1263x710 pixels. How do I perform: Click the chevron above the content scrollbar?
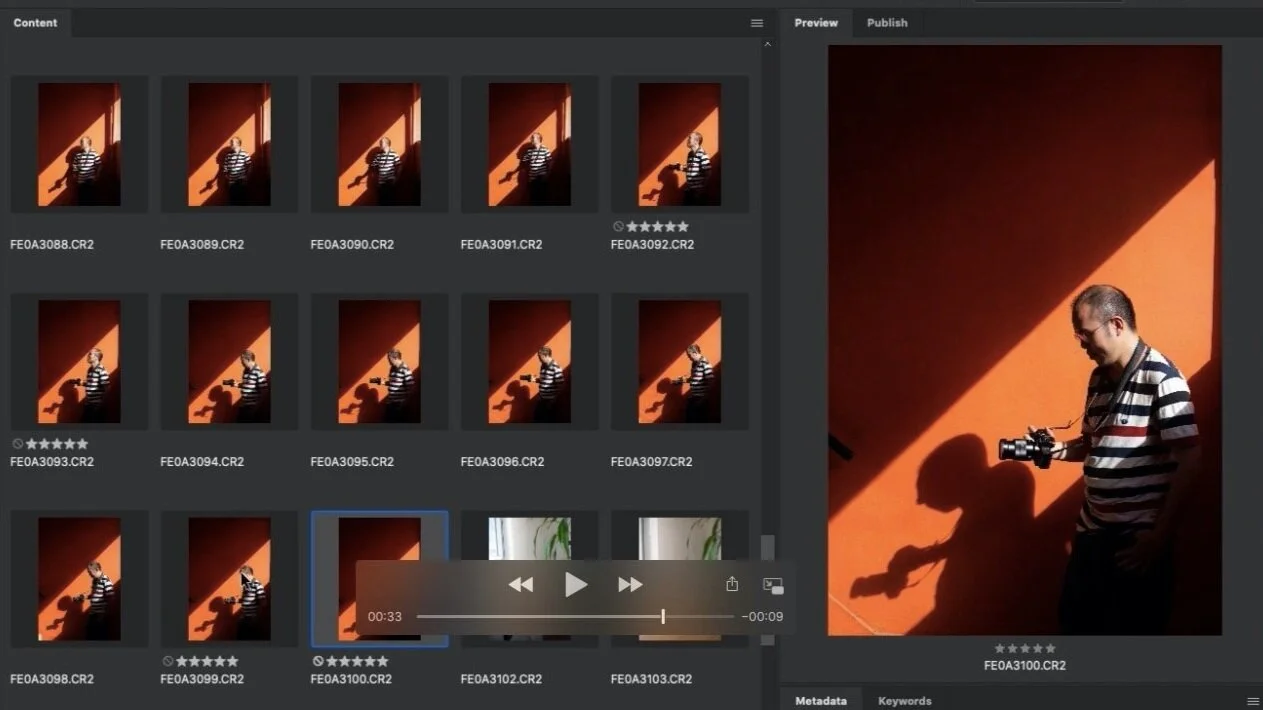(x=767, y=43)
